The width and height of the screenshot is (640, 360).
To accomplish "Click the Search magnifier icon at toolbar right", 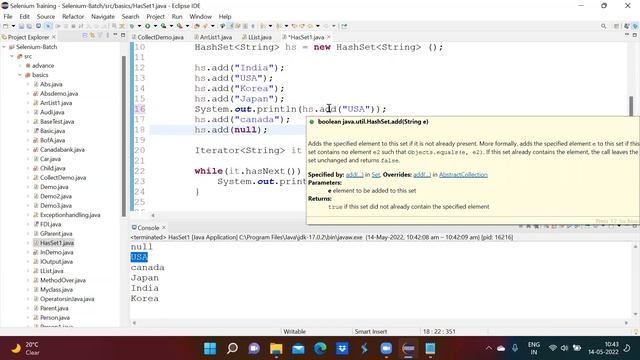I will coord(603,26).
